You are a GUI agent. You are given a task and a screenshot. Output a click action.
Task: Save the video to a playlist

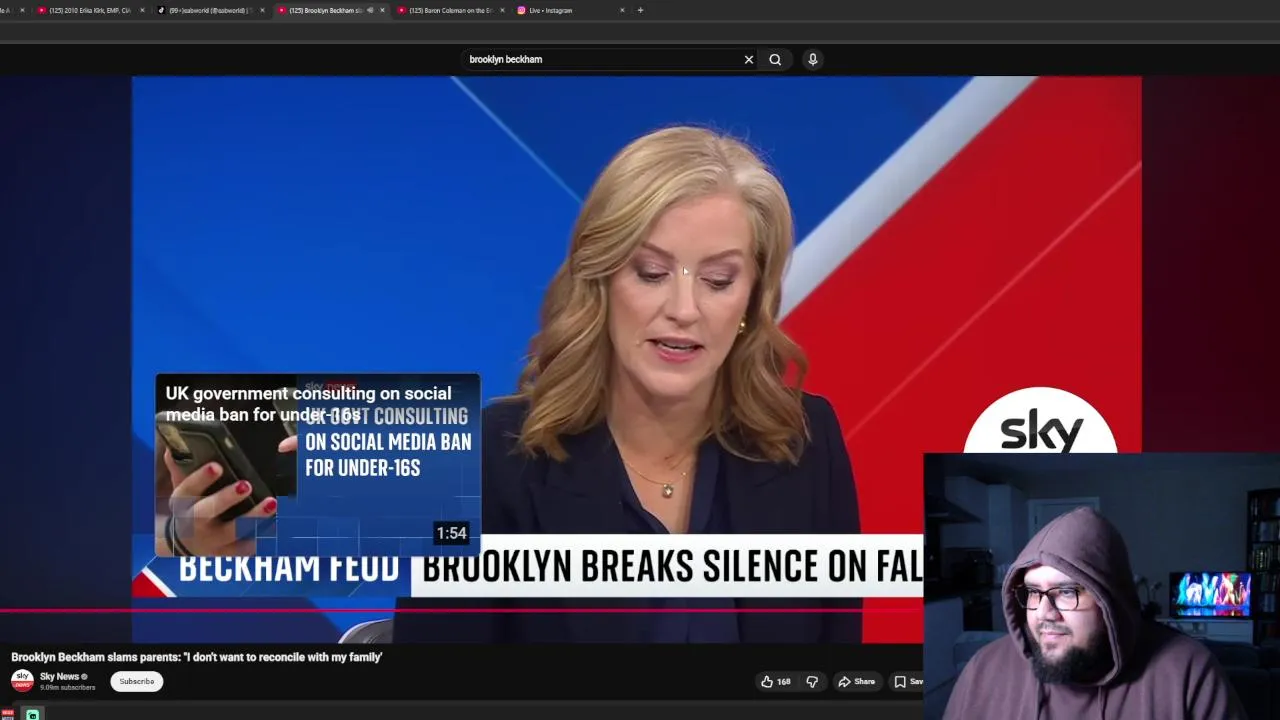click(908, 681)
